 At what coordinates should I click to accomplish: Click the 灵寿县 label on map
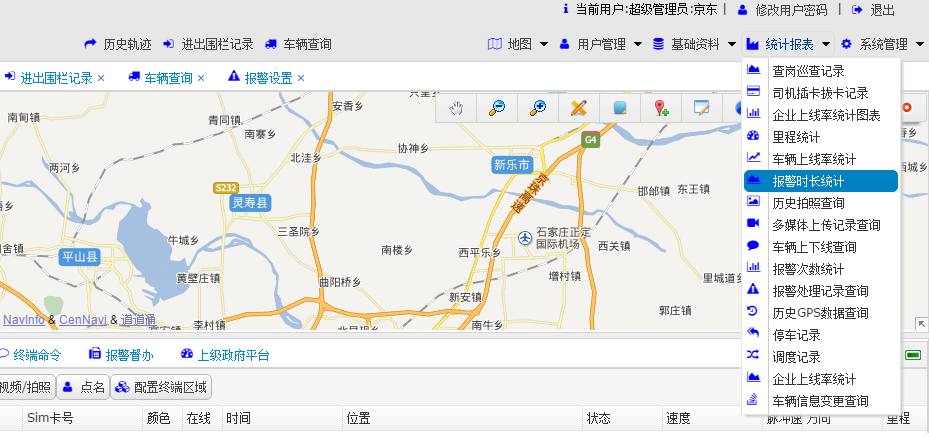coord(250,203)
